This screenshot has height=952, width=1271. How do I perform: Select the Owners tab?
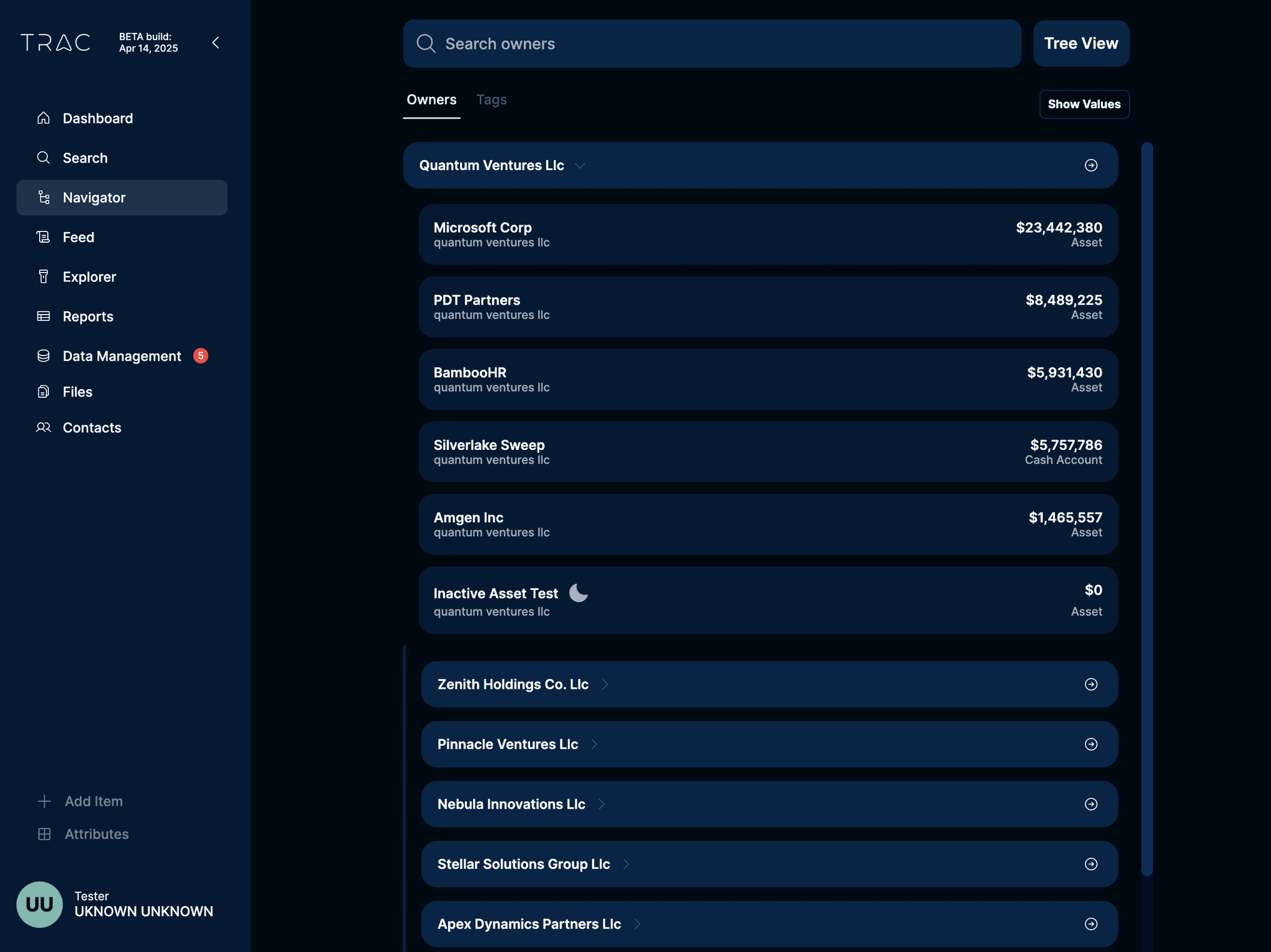coord(431,100)
